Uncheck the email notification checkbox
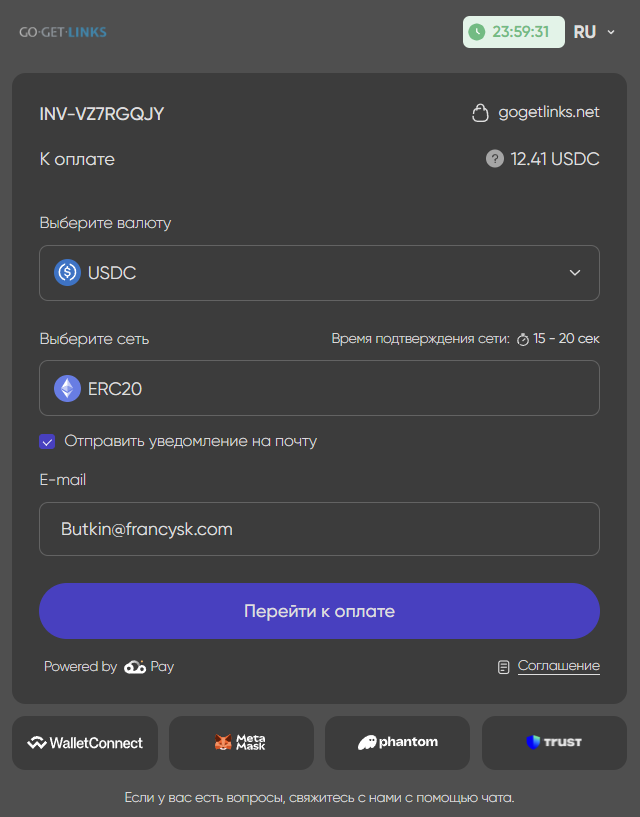The width and height of the screenshot is (640, 817). click(x=47, y=441)
